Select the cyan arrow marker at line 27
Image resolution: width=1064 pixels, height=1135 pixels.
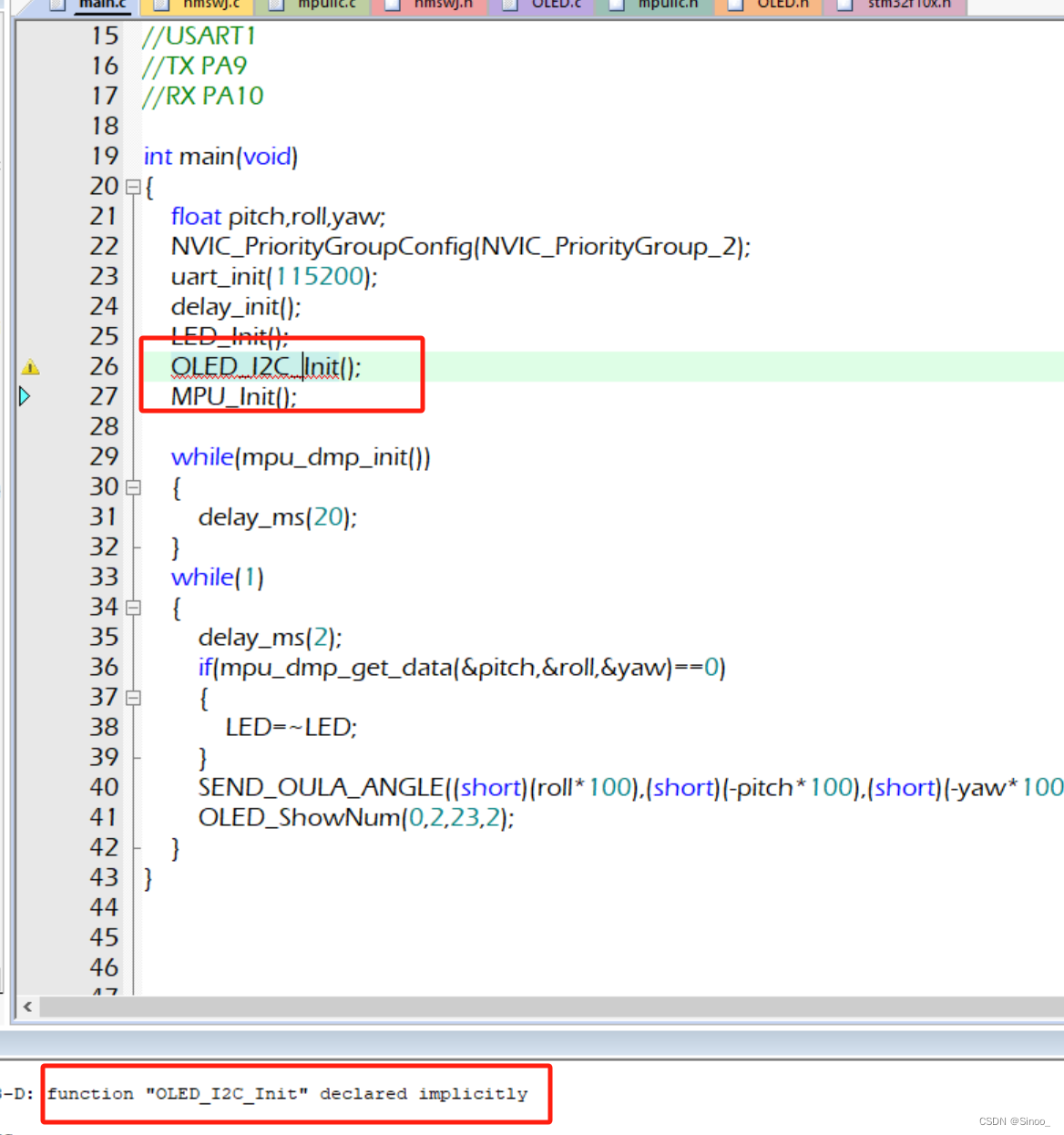click(x=24, y=396)
